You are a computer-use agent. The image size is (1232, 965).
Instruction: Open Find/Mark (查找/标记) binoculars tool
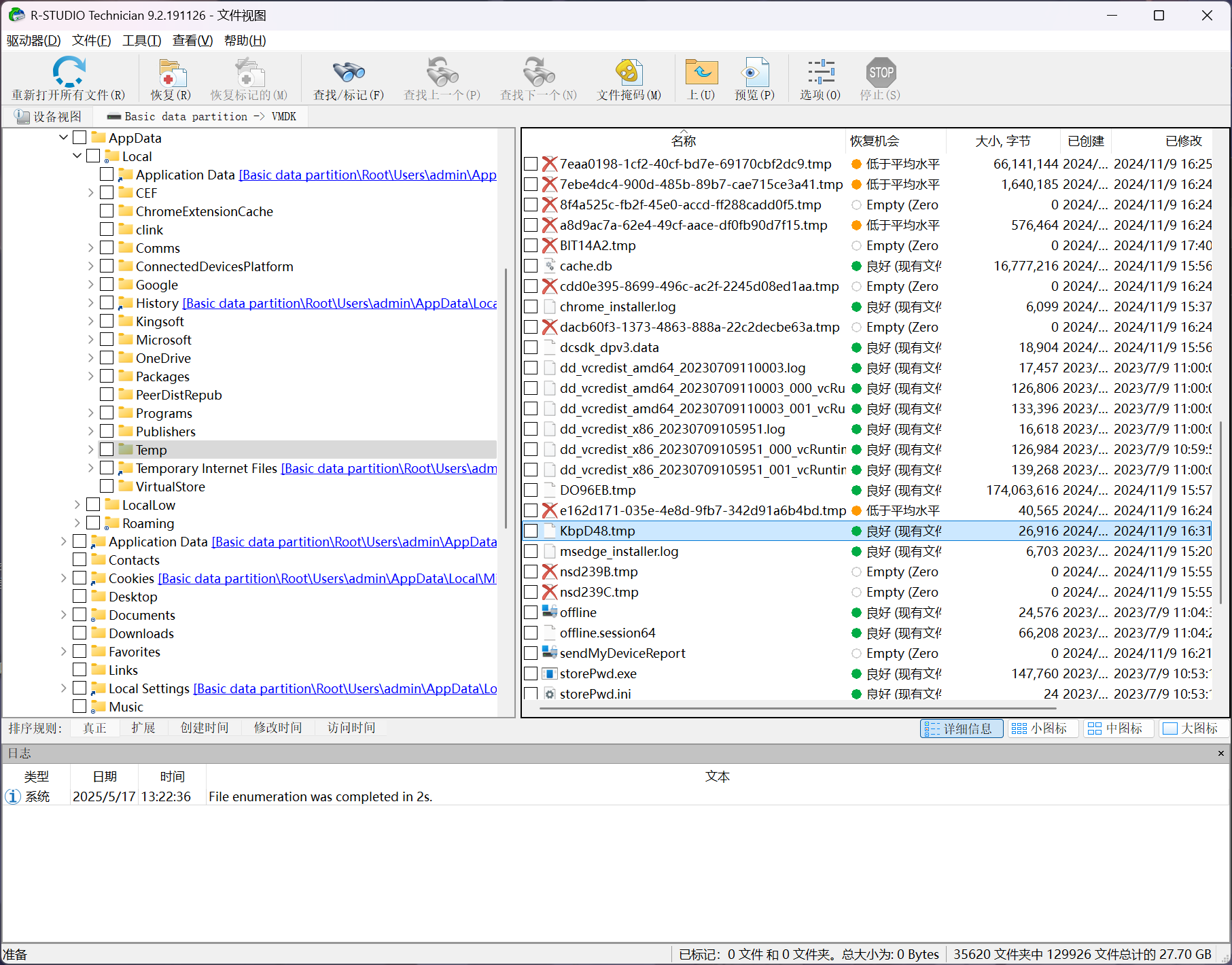[x=348, y=73]
